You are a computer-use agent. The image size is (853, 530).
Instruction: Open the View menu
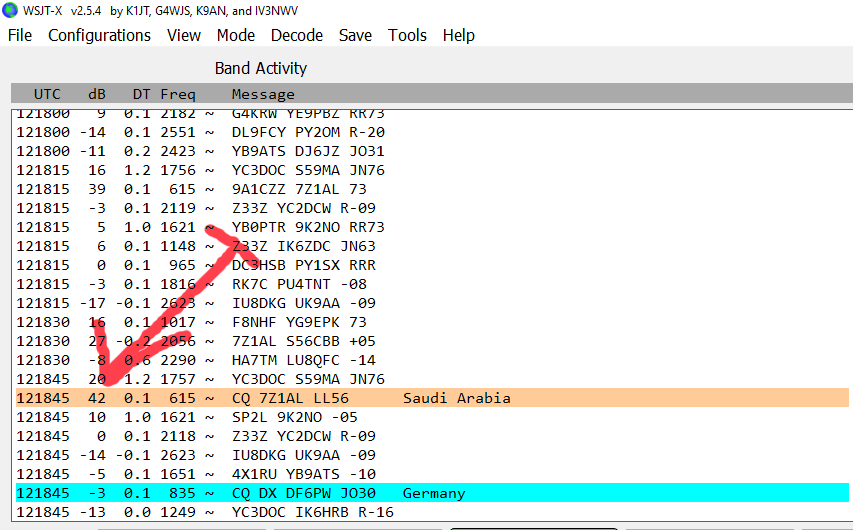(184, 35)
